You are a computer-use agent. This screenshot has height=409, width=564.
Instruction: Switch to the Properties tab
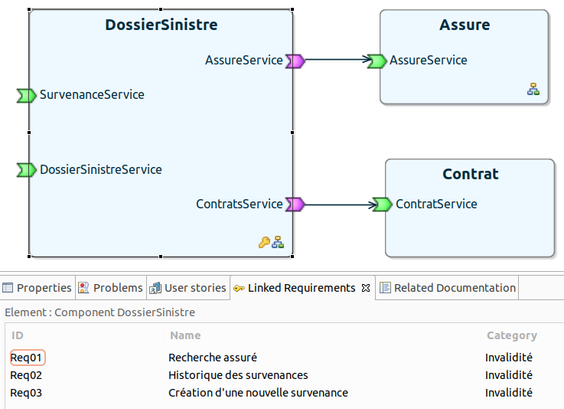(x=37, y=288)
